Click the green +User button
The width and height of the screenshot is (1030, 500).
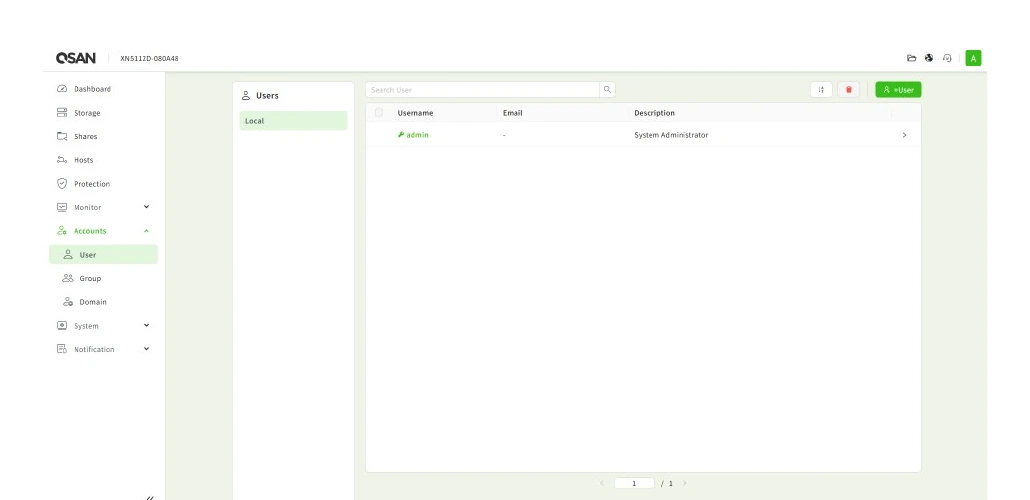[x=898, y=89]
